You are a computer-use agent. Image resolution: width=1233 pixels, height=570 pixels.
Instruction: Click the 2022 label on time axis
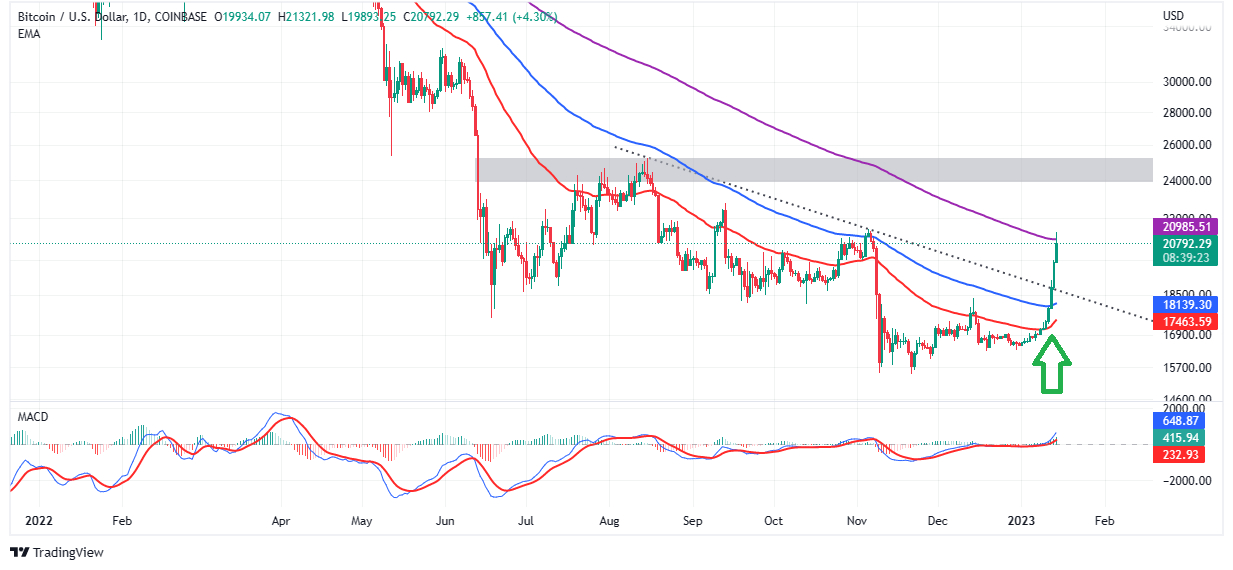[36, 521]
